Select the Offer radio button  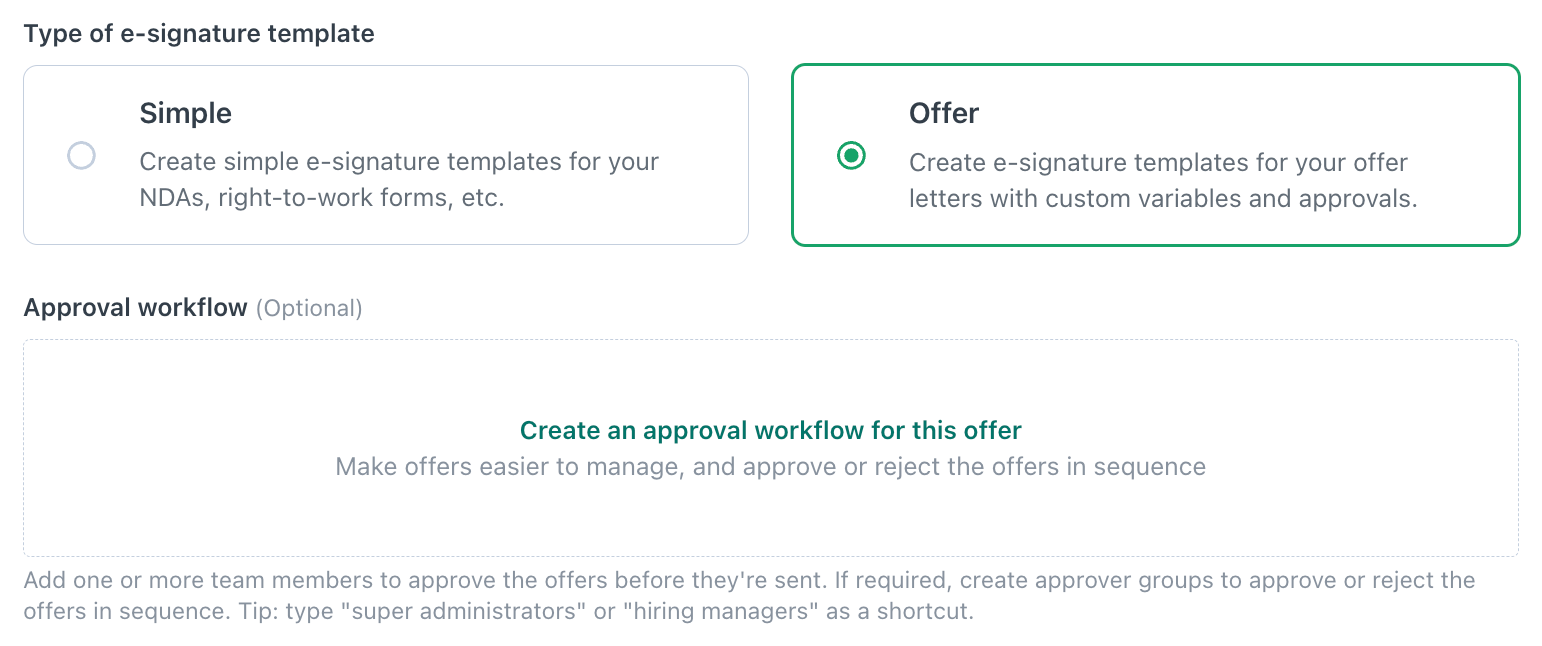click(x=851, y=155)
